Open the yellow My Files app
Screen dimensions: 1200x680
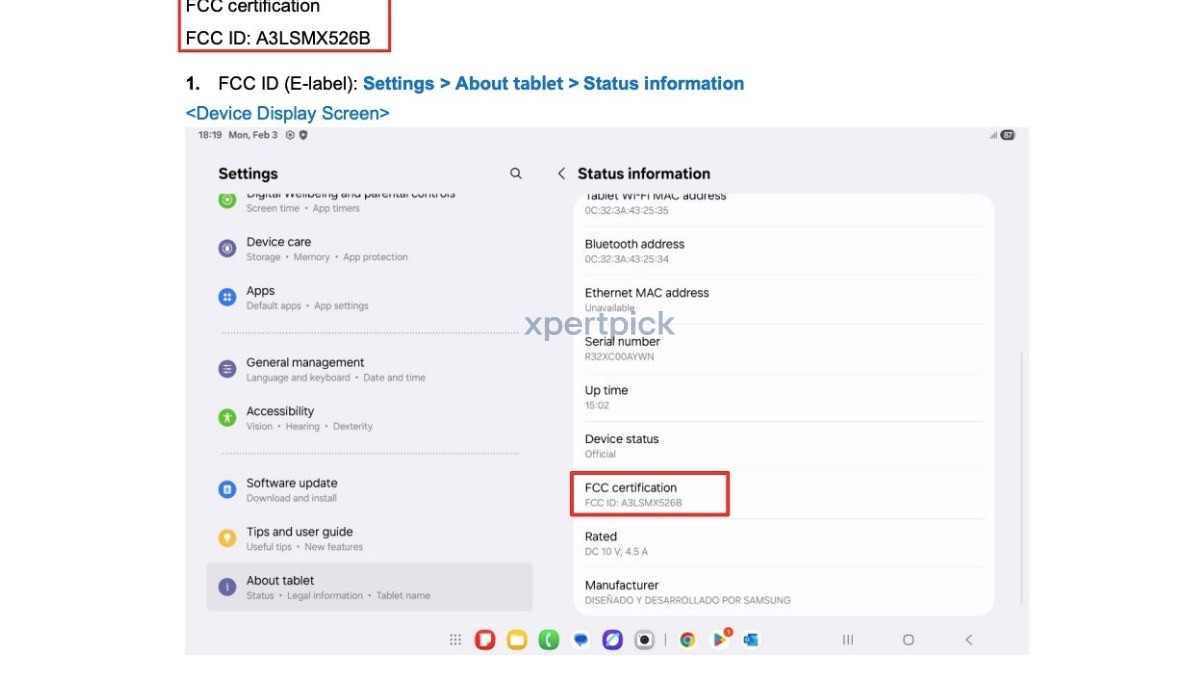click(517, 640)
